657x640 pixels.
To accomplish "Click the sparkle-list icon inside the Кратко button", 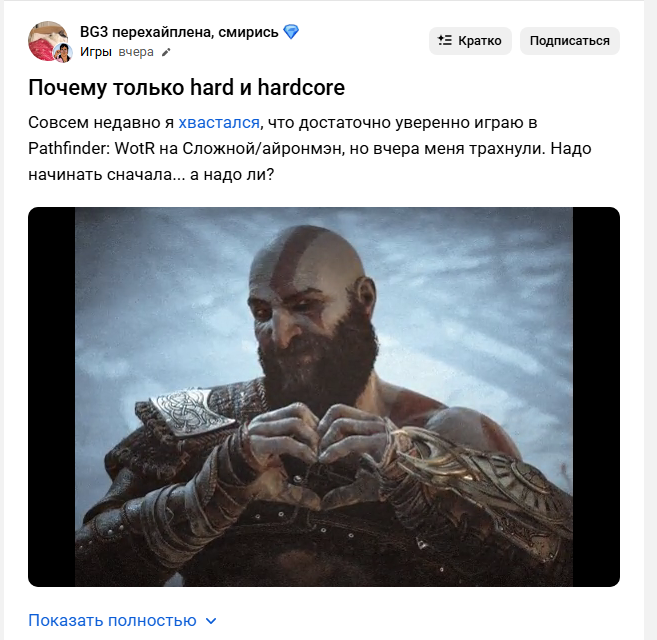I will [445, 40].
